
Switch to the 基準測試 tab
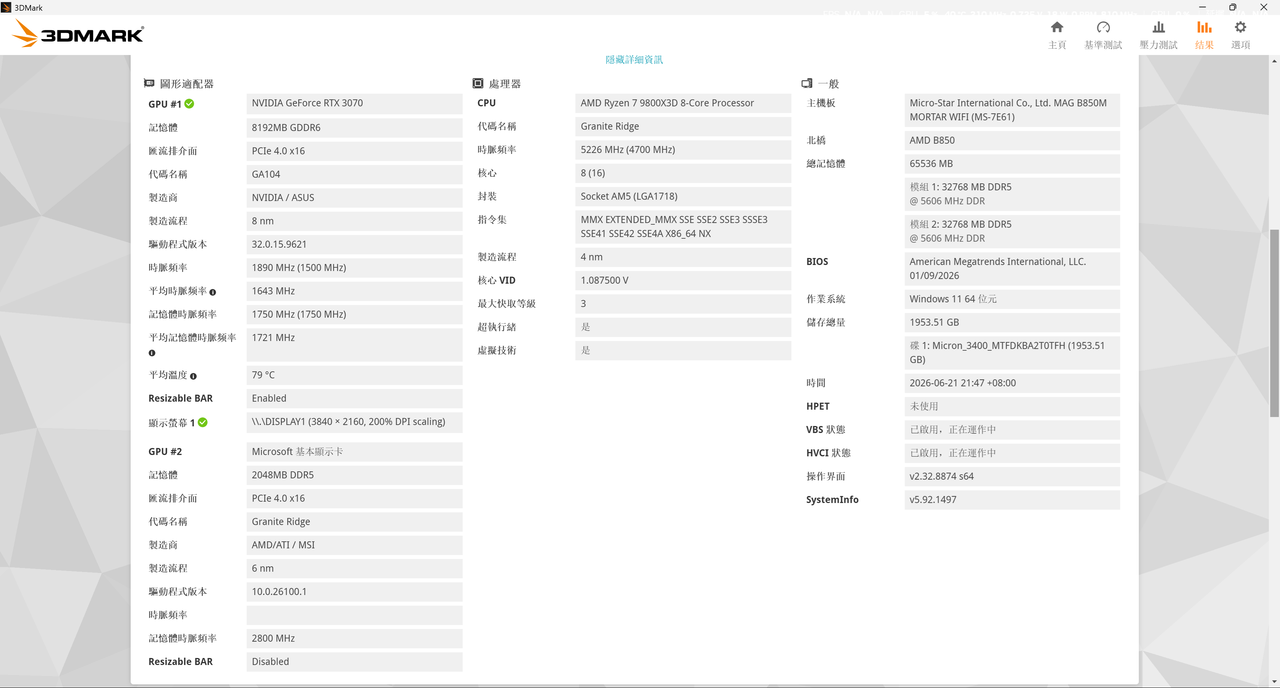click(x=1103, y=33)
